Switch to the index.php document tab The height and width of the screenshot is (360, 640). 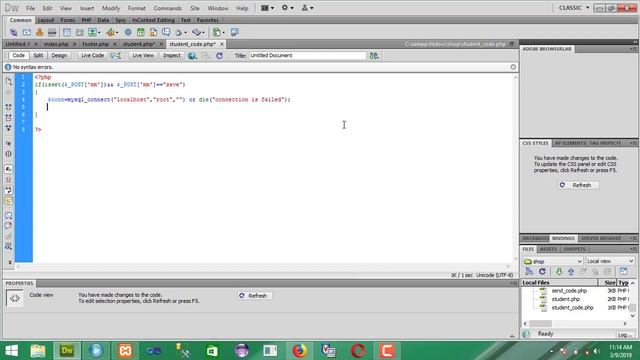[56, 44]
